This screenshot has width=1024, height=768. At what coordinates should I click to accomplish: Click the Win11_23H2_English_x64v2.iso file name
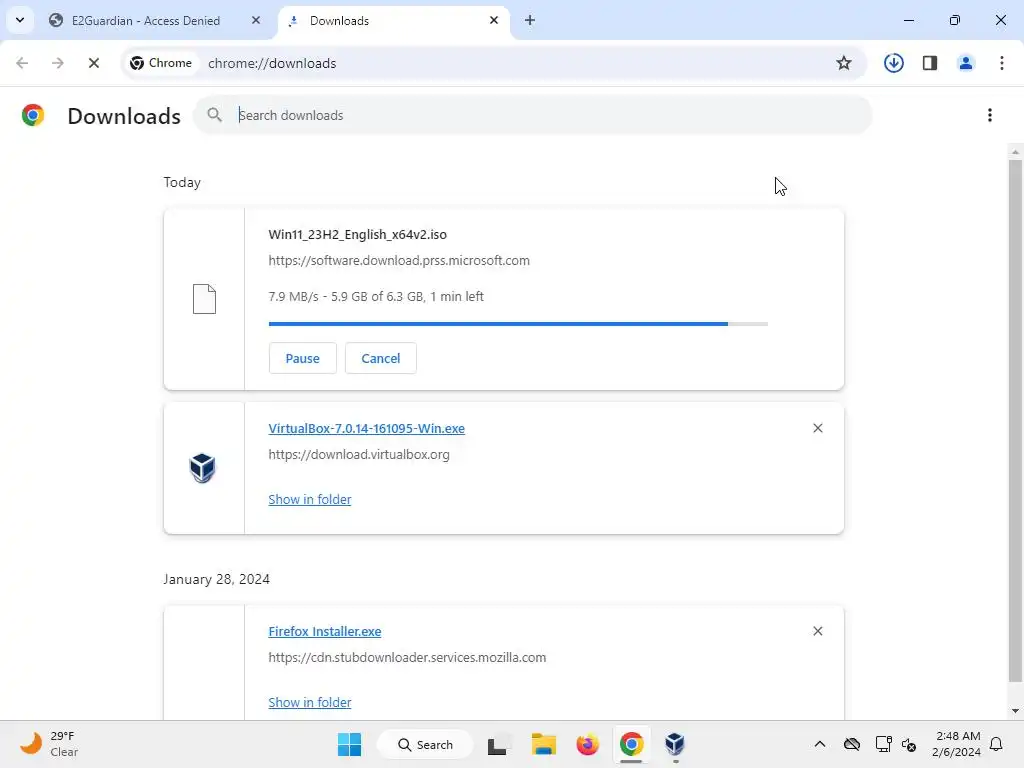tap(358, 234)
